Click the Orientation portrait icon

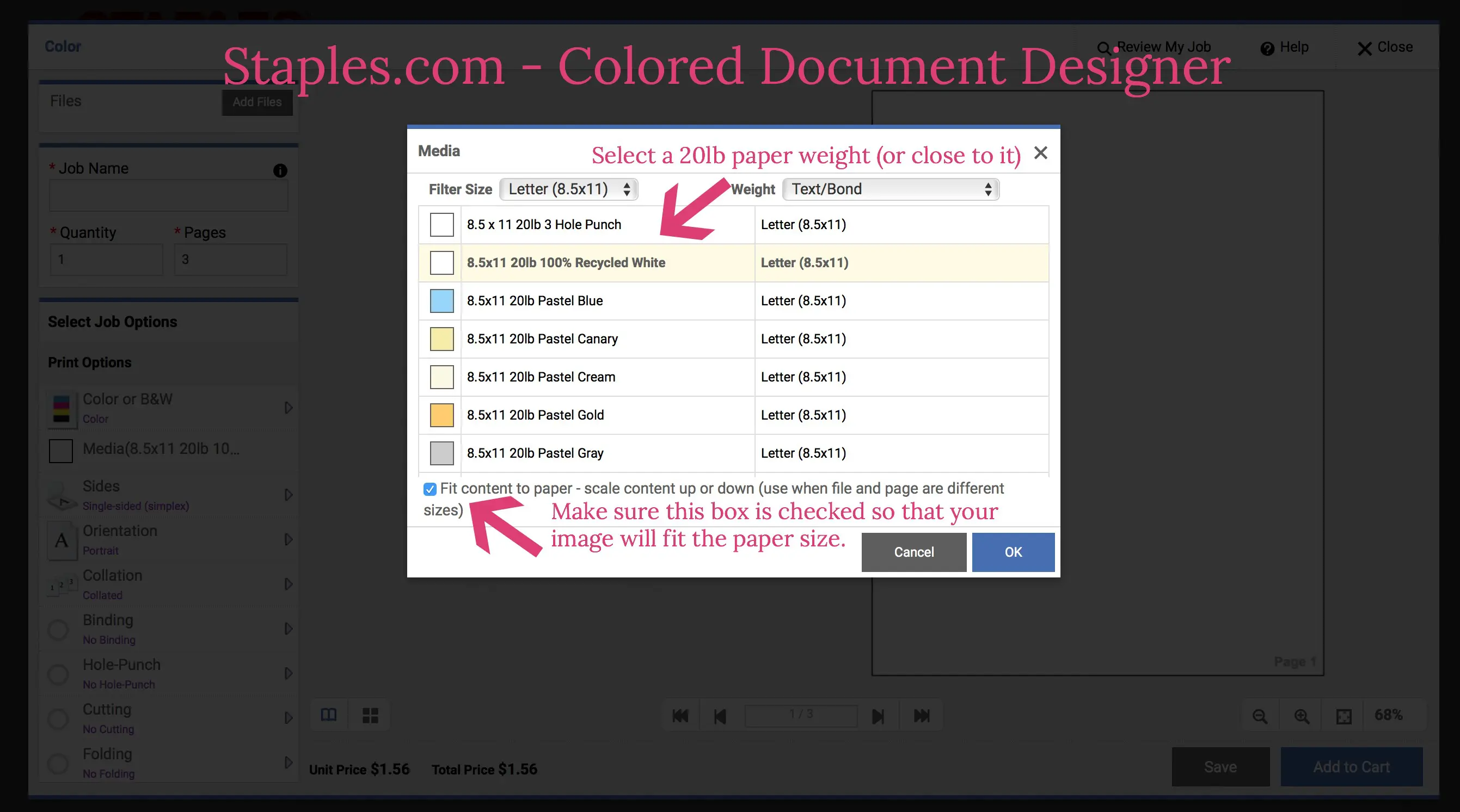pos(61,540)
